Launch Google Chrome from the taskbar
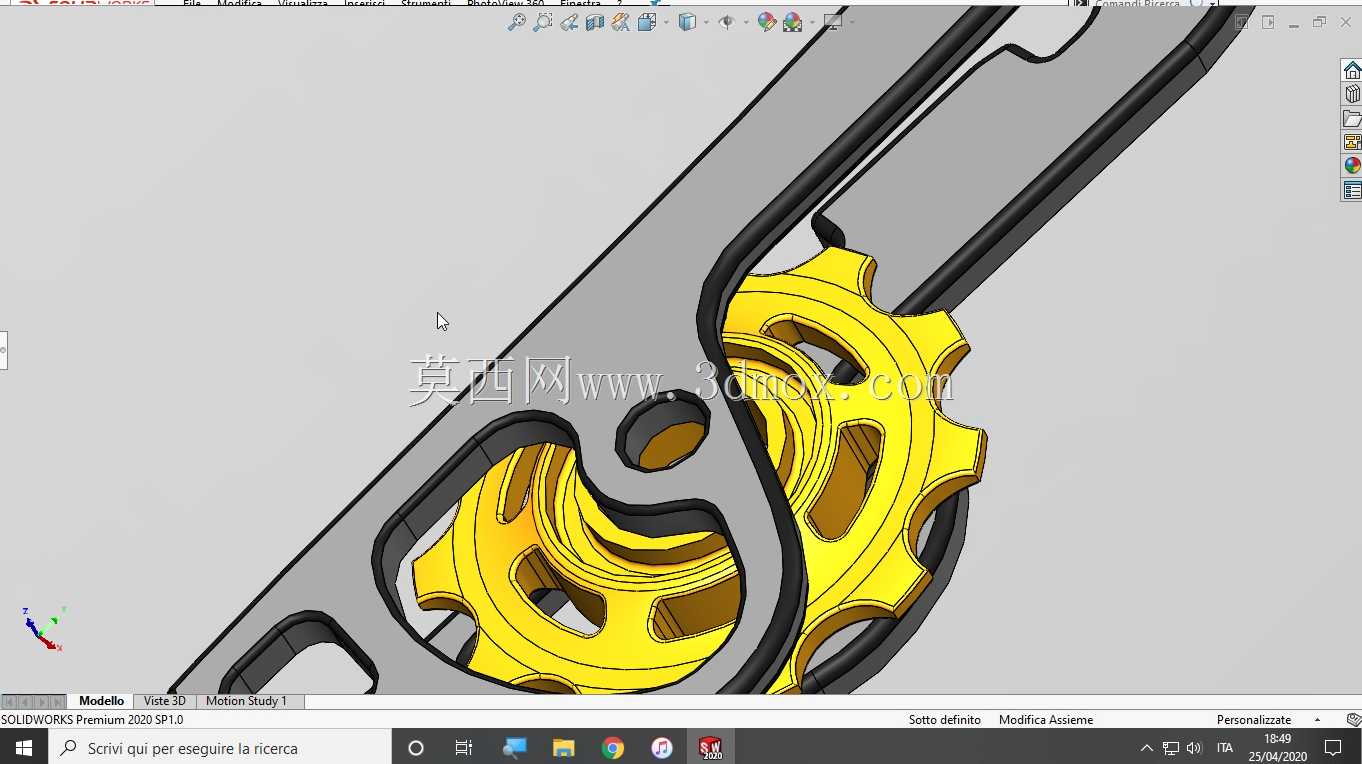 tap(613, 748)
